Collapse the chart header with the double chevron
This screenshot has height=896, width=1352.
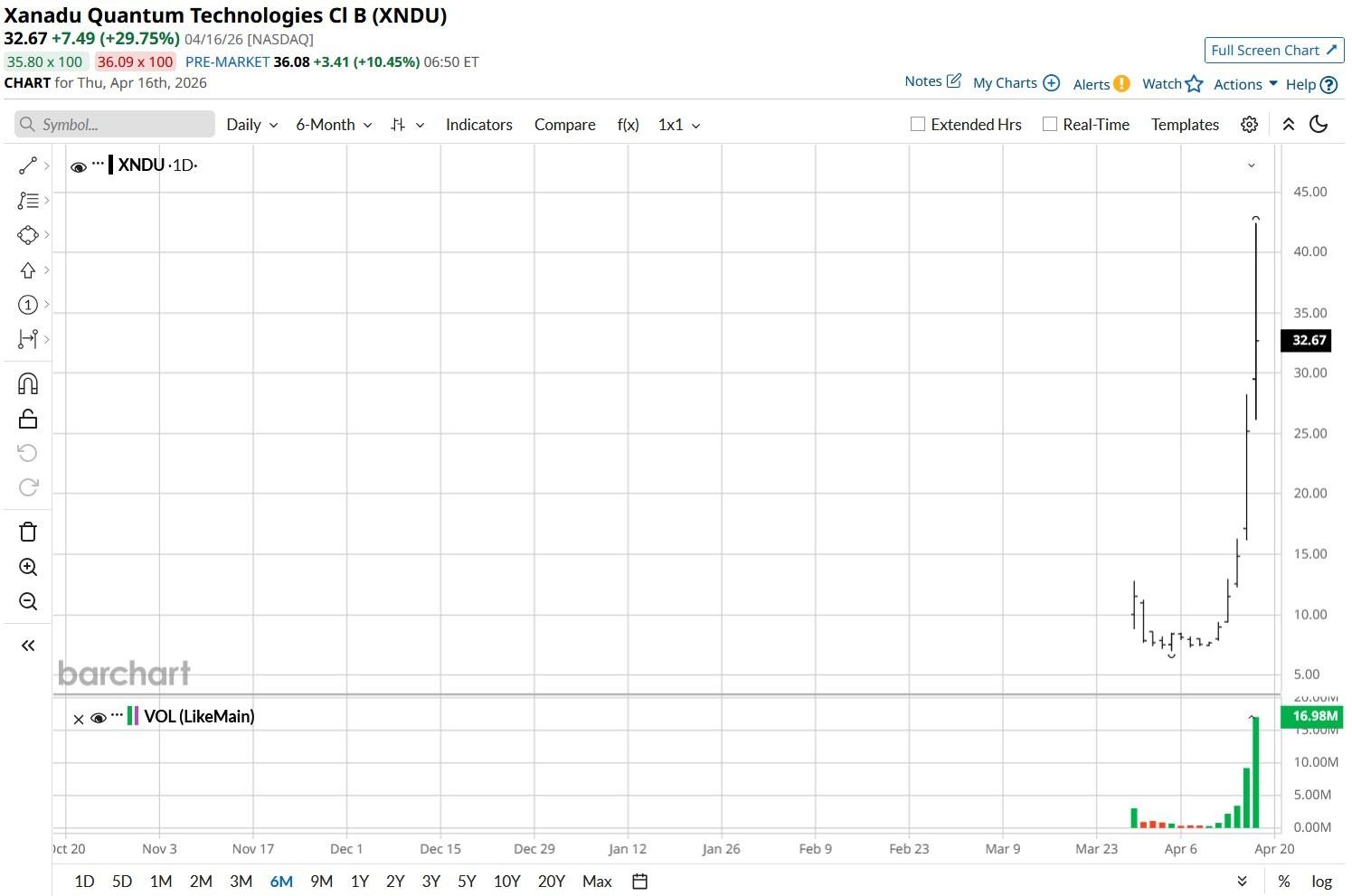pos(1289,125)
